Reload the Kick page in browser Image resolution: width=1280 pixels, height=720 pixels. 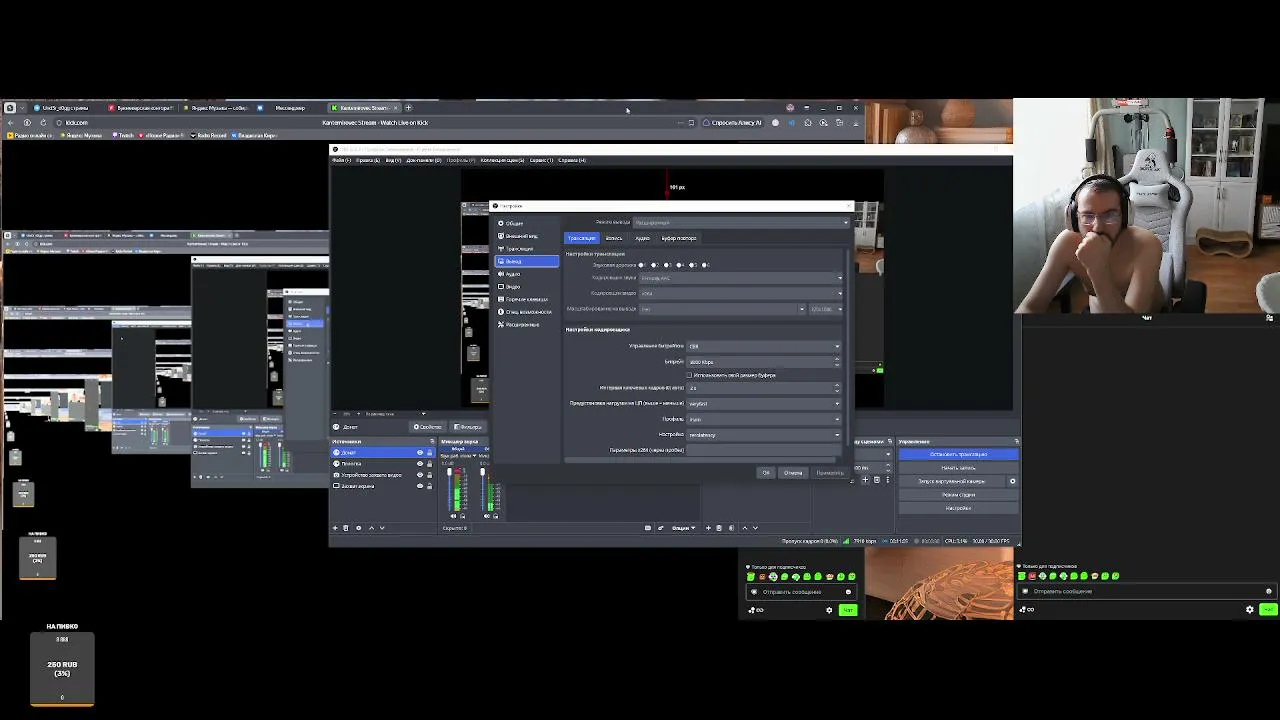click(x=43, y=123)
